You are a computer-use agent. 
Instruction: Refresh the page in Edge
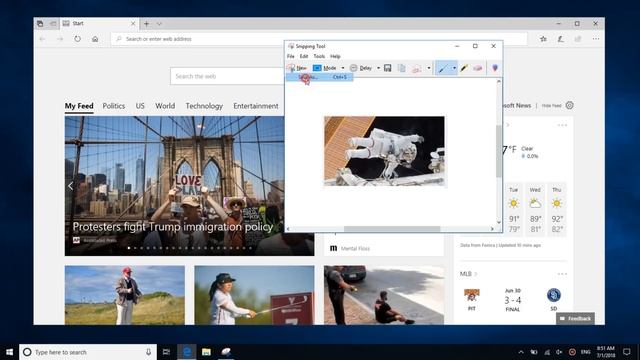click(78, 39)
